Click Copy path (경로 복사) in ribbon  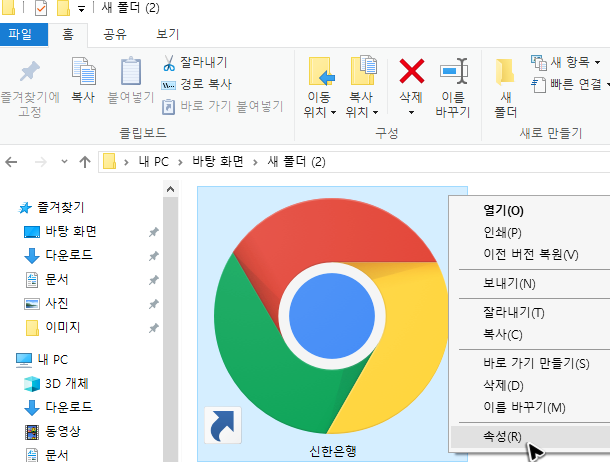[196, 84]
